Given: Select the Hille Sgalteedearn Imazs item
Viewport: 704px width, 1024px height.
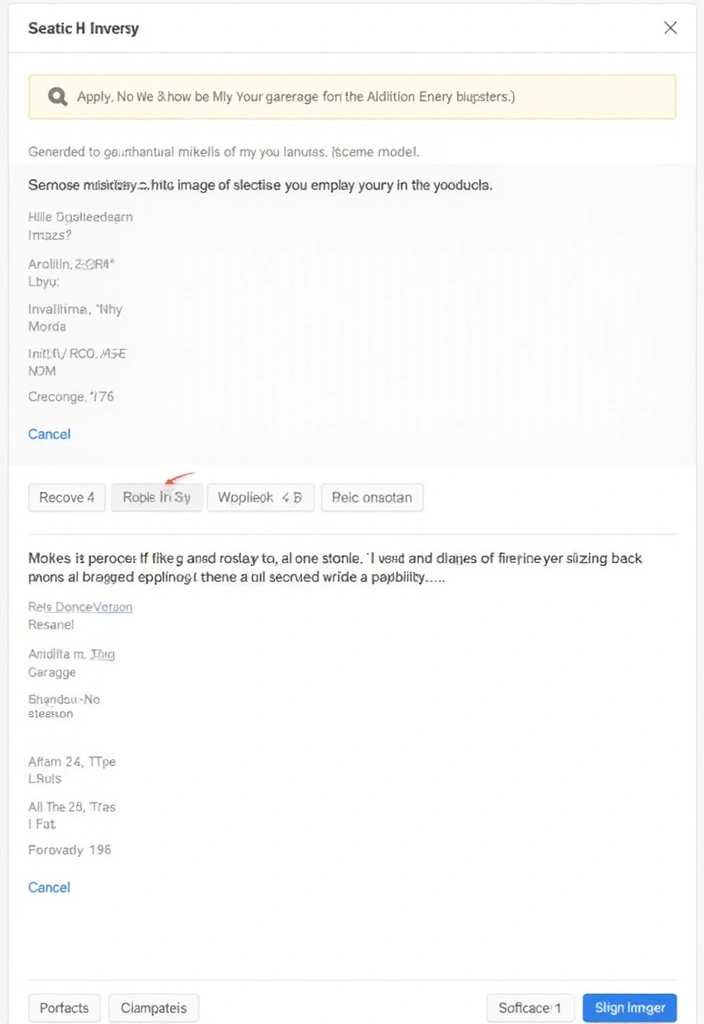Looking at the screenshot, I should coord(80,226).
